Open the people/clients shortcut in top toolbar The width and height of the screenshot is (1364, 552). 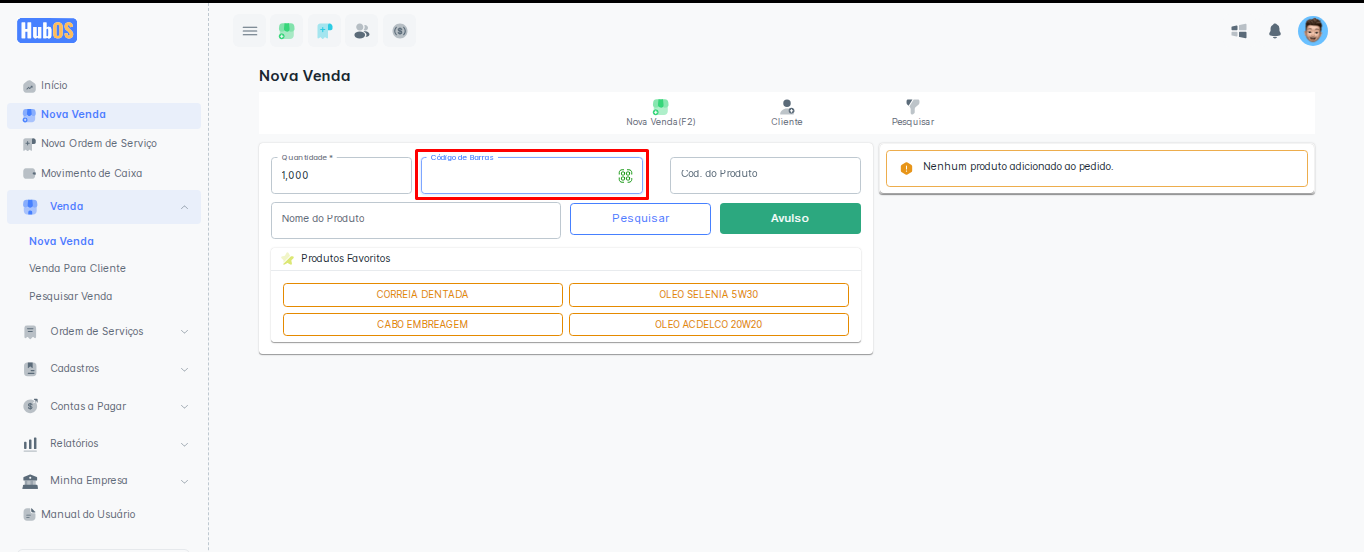pyautogui.click(x=362, y=31)
